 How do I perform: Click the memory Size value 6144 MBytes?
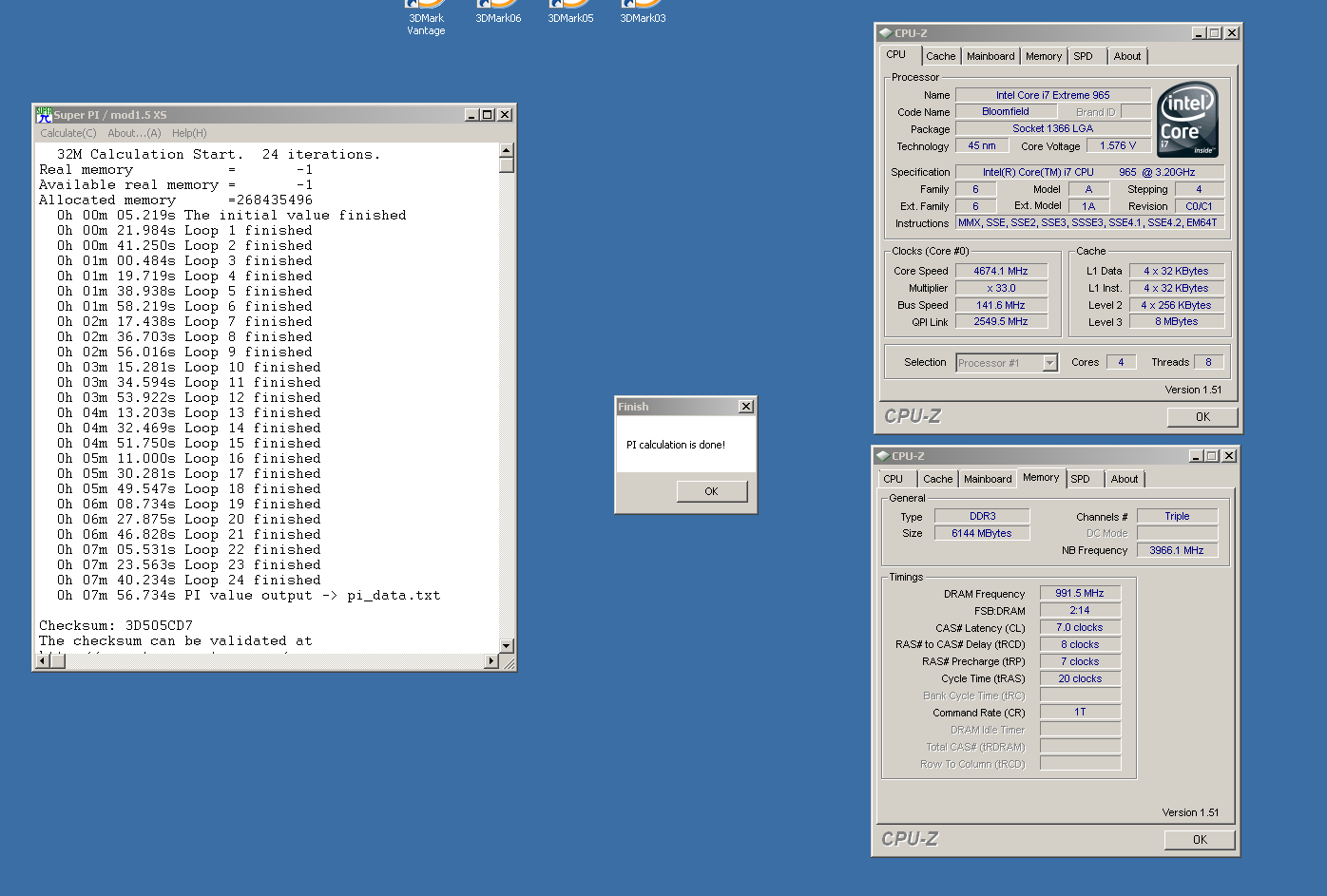point(982,533)
